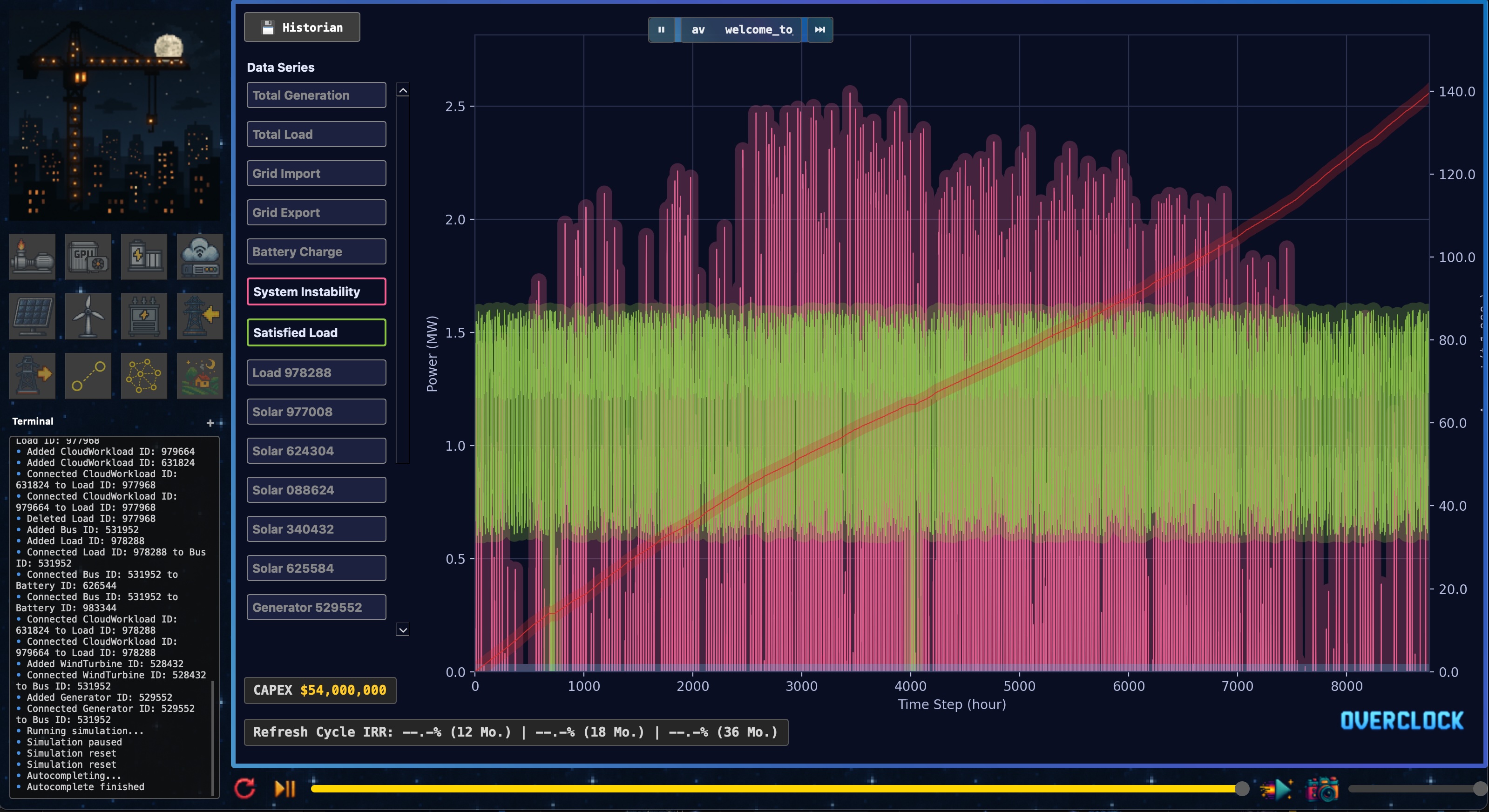The height and width of the screenshot is (812, 1489).
Task: Pause the welcome_to simulation playback
Action: point(661,29)
